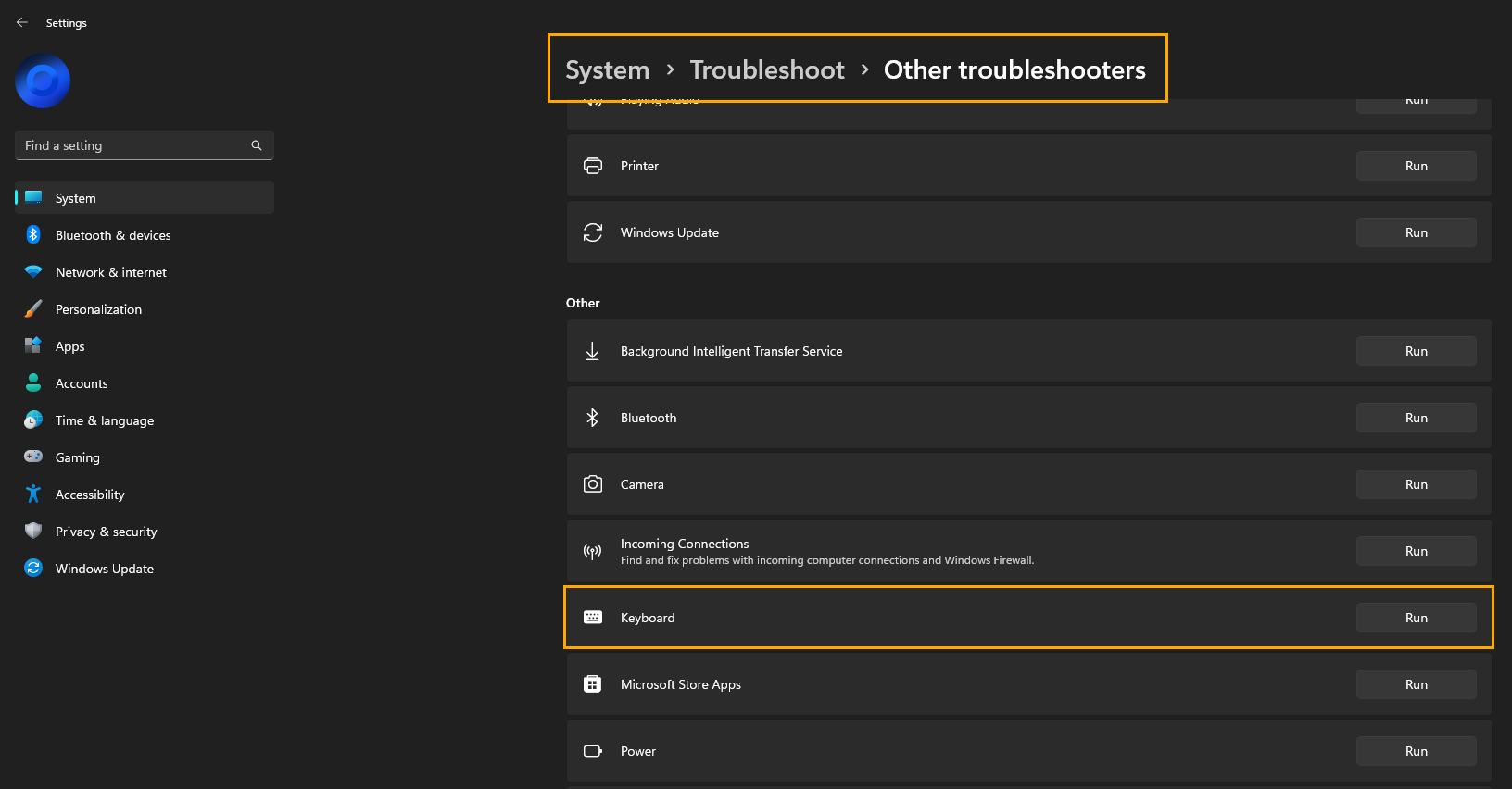The height and width of the screenshot is (789, 1512).
Task: Click the Gaming controller icon
Action: click(33, 457)
